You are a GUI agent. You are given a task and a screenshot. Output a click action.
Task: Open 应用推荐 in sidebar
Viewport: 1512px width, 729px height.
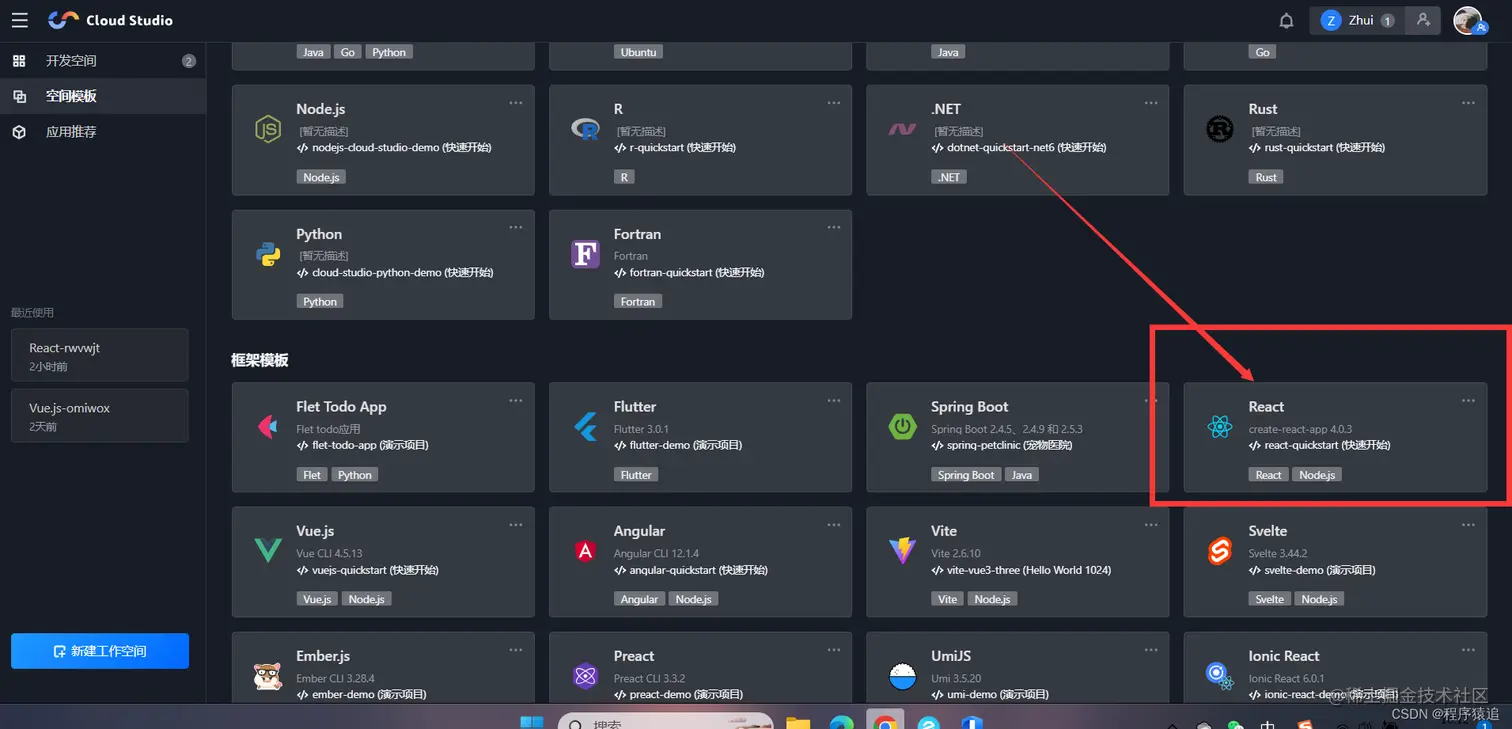[x=103, y=132]
